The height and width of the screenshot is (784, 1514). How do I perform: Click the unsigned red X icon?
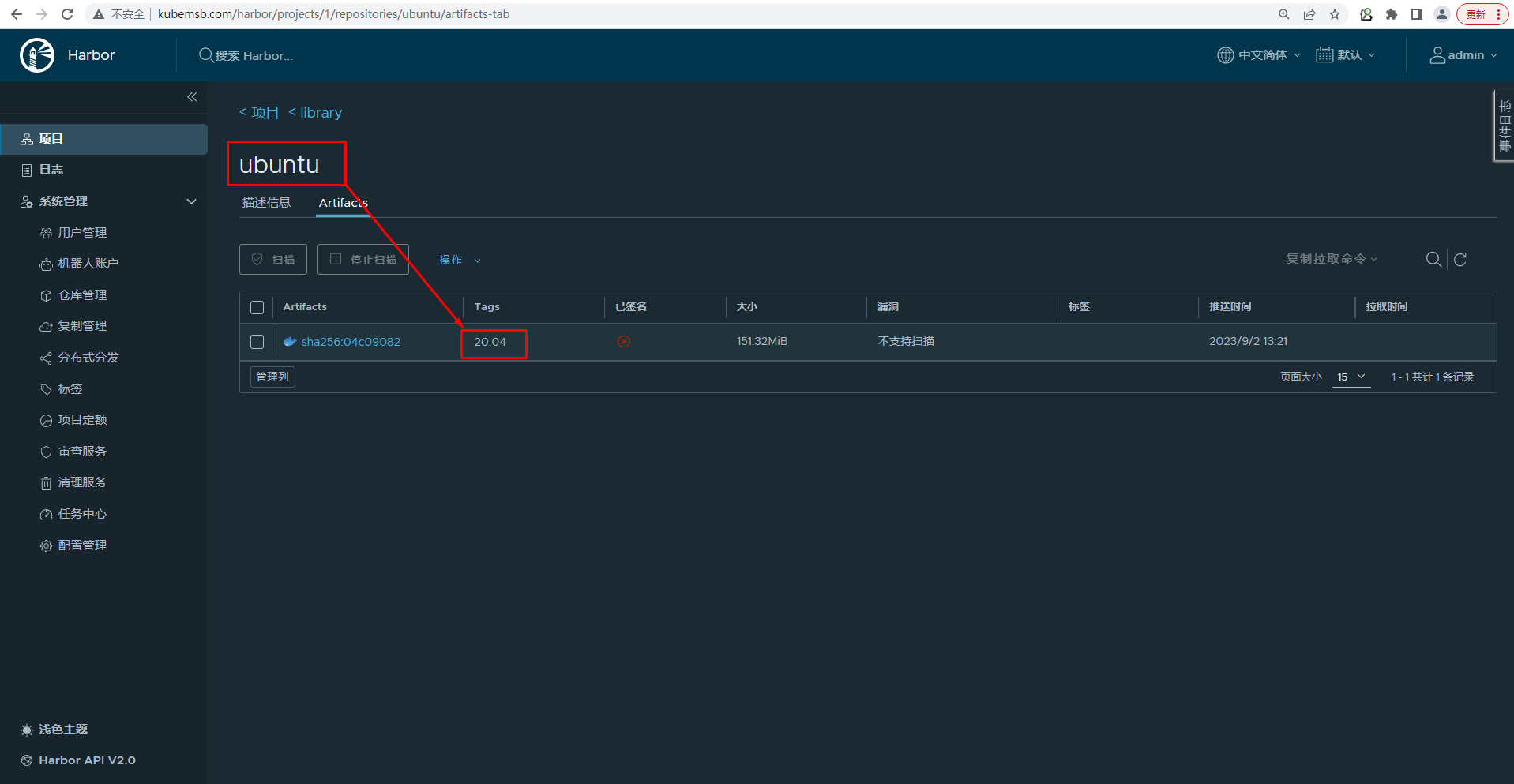click(x=624, y=342)
